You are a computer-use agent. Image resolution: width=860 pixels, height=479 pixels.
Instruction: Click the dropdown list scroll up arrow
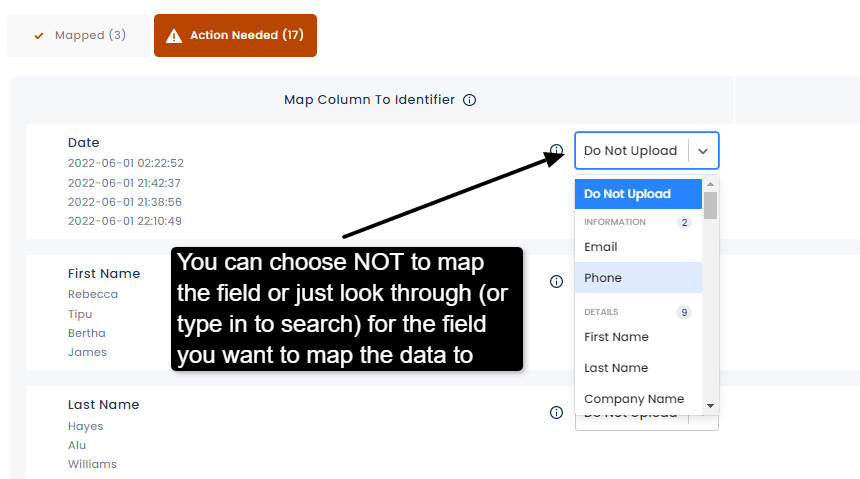point(710,184)
